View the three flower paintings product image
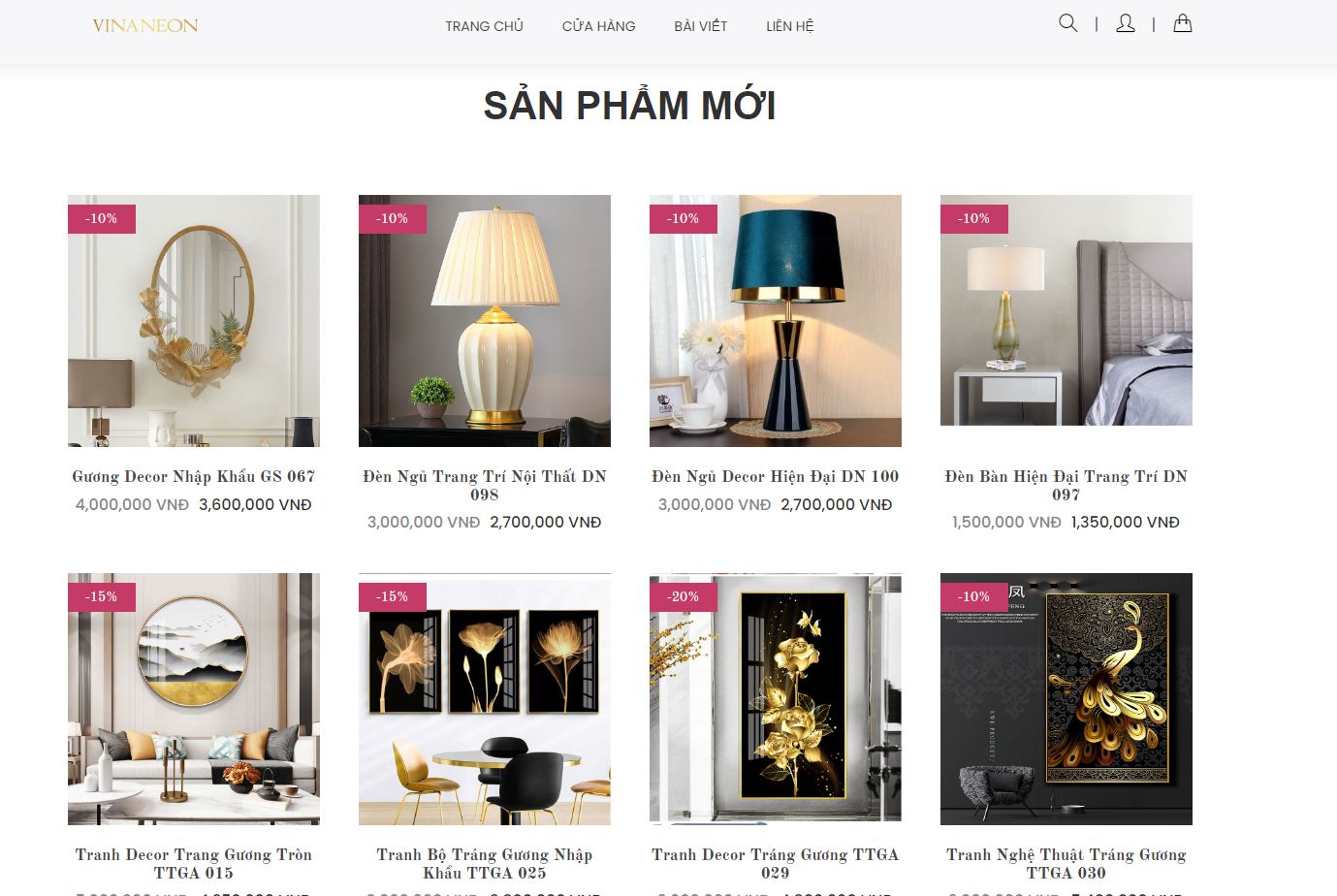The height and width of the screenshot is (896, 1337). tap(485, 699)
